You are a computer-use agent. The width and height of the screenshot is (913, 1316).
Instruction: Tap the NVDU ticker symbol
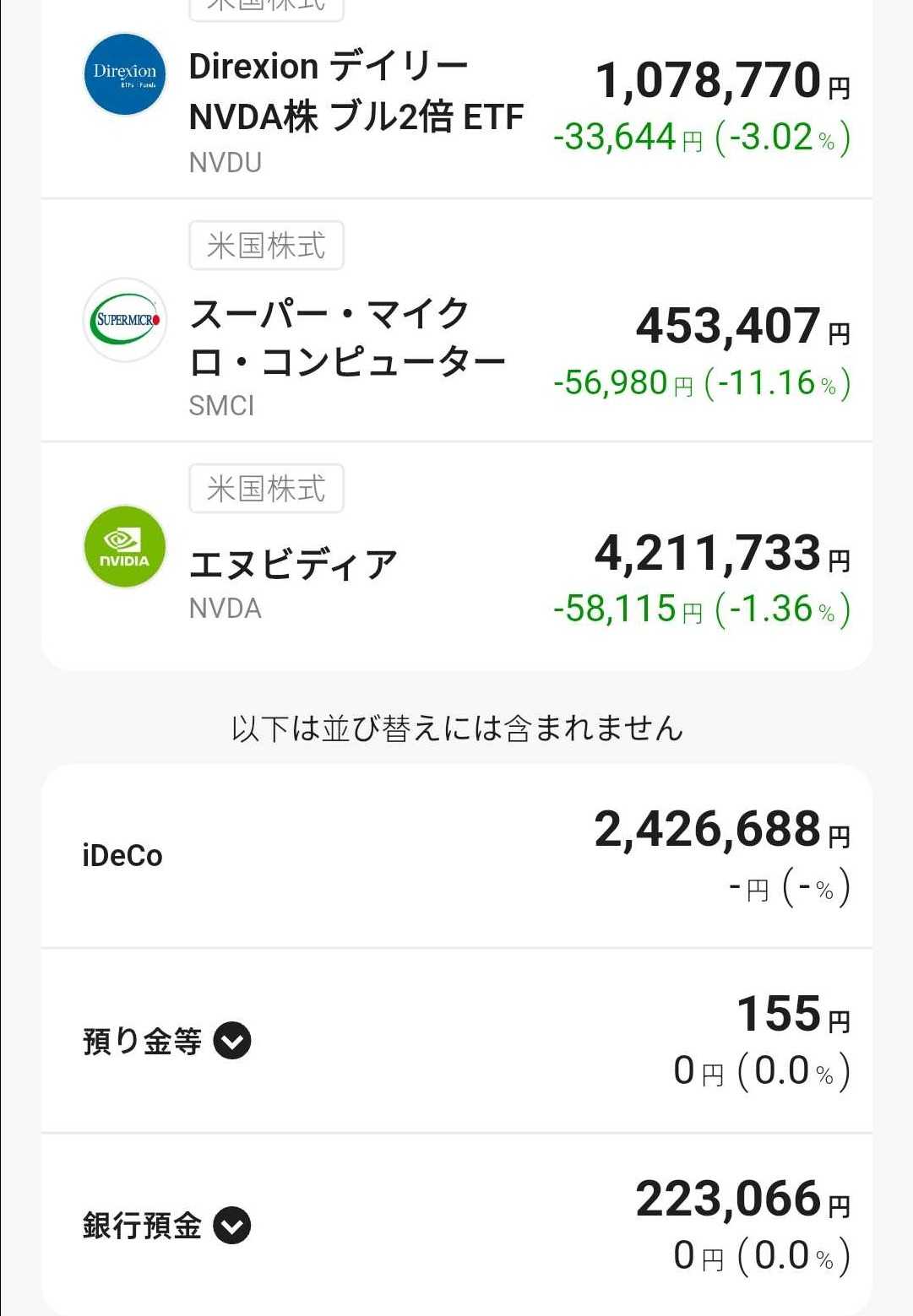click(226, 162)
